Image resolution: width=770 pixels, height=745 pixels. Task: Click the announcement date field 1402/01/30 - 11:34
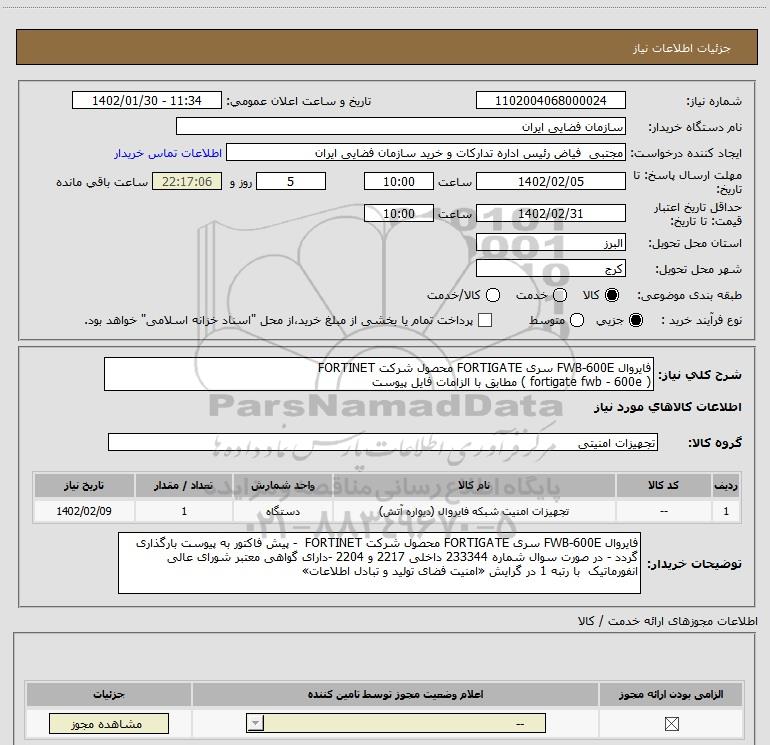coord(147,101)
